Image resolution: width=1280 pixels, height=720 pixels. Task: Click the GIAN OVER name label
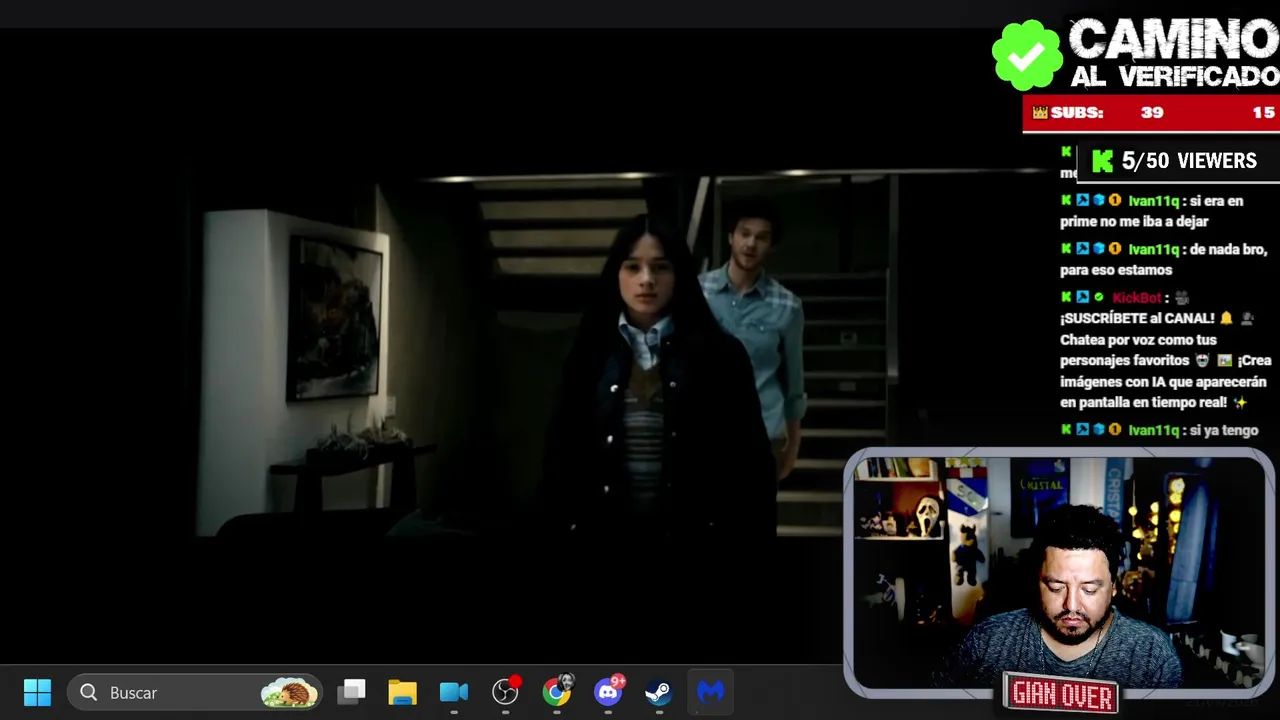coord(1062,693)
